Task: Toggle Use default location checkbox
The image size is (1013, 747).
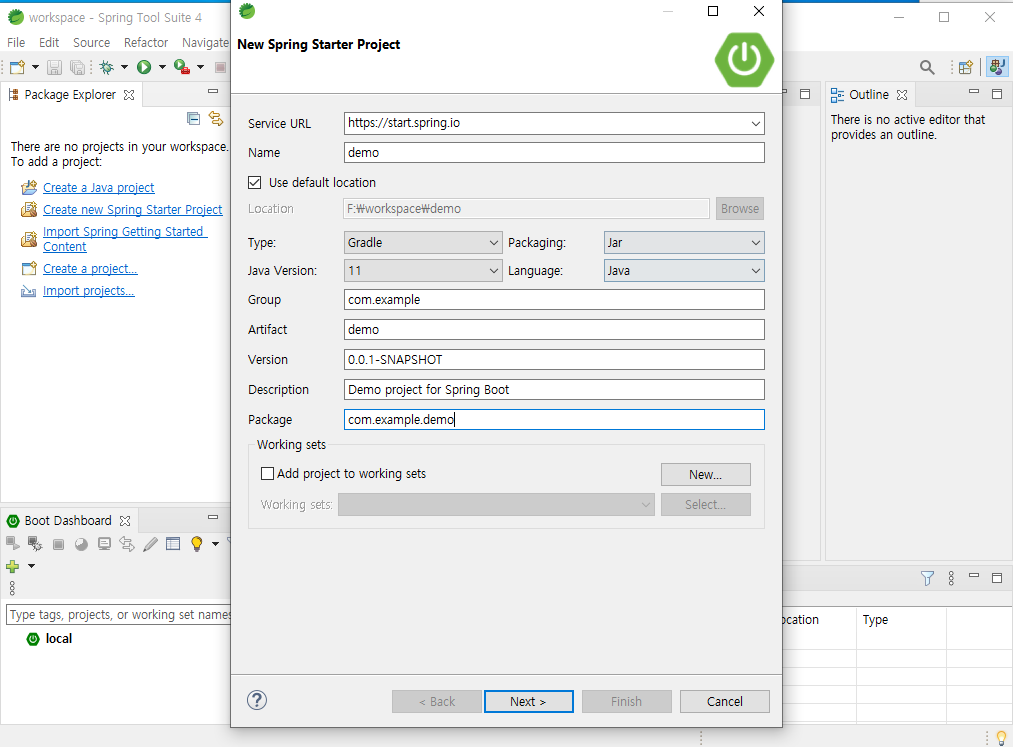Action: pyautogui.click(x=255, y=182)
